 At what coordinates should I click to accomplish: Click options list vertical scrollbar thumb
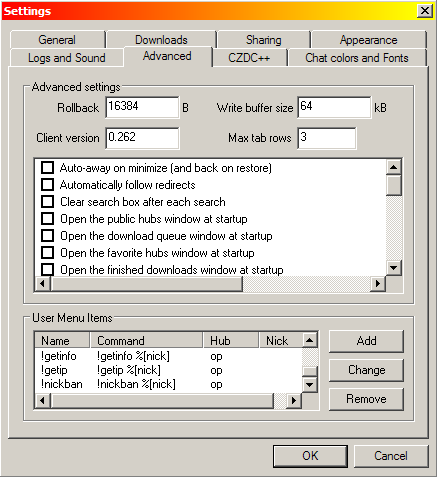click(394, 185)
